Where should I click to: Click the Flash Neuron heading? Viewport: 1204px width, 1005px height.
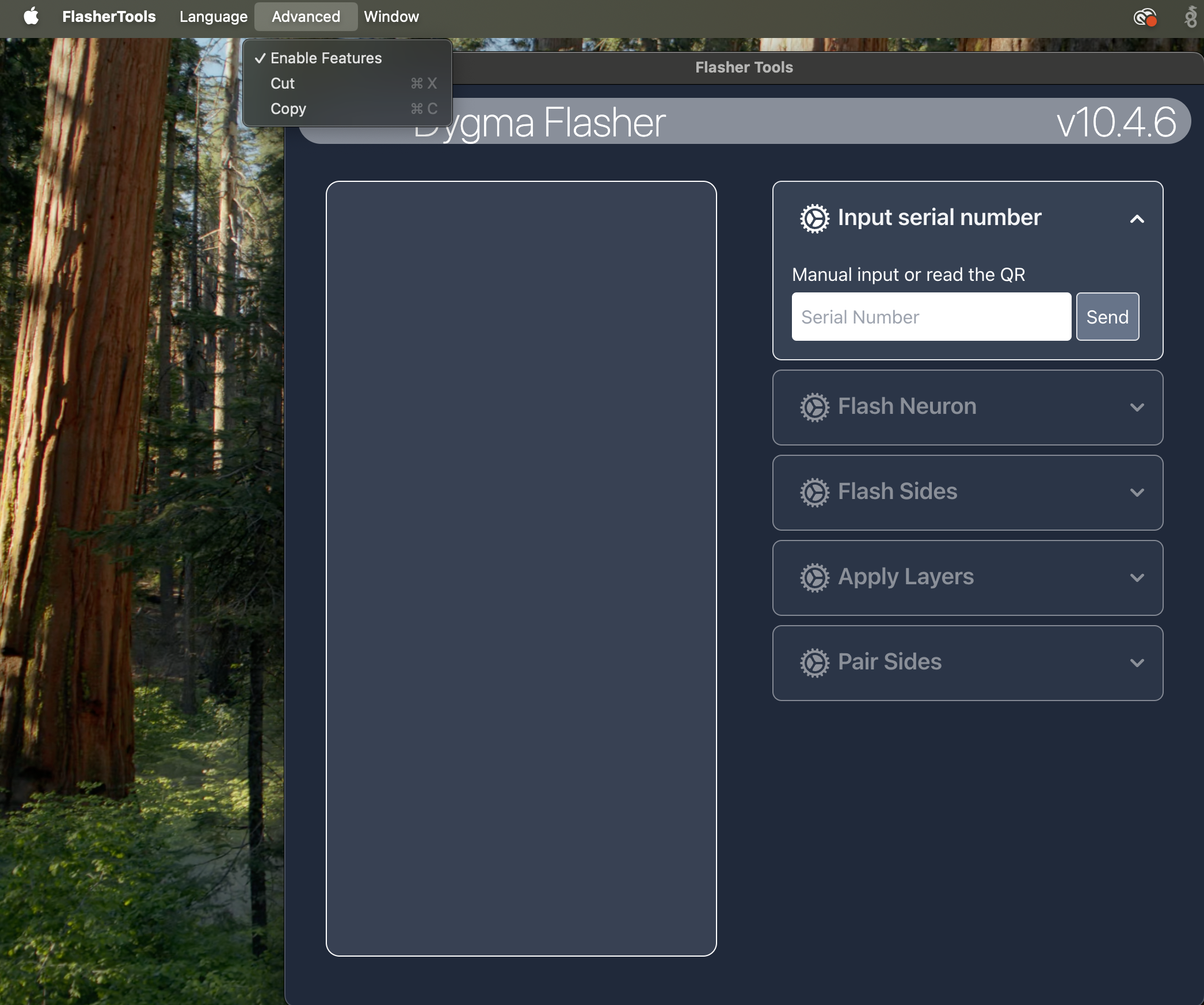pos(907,406)
